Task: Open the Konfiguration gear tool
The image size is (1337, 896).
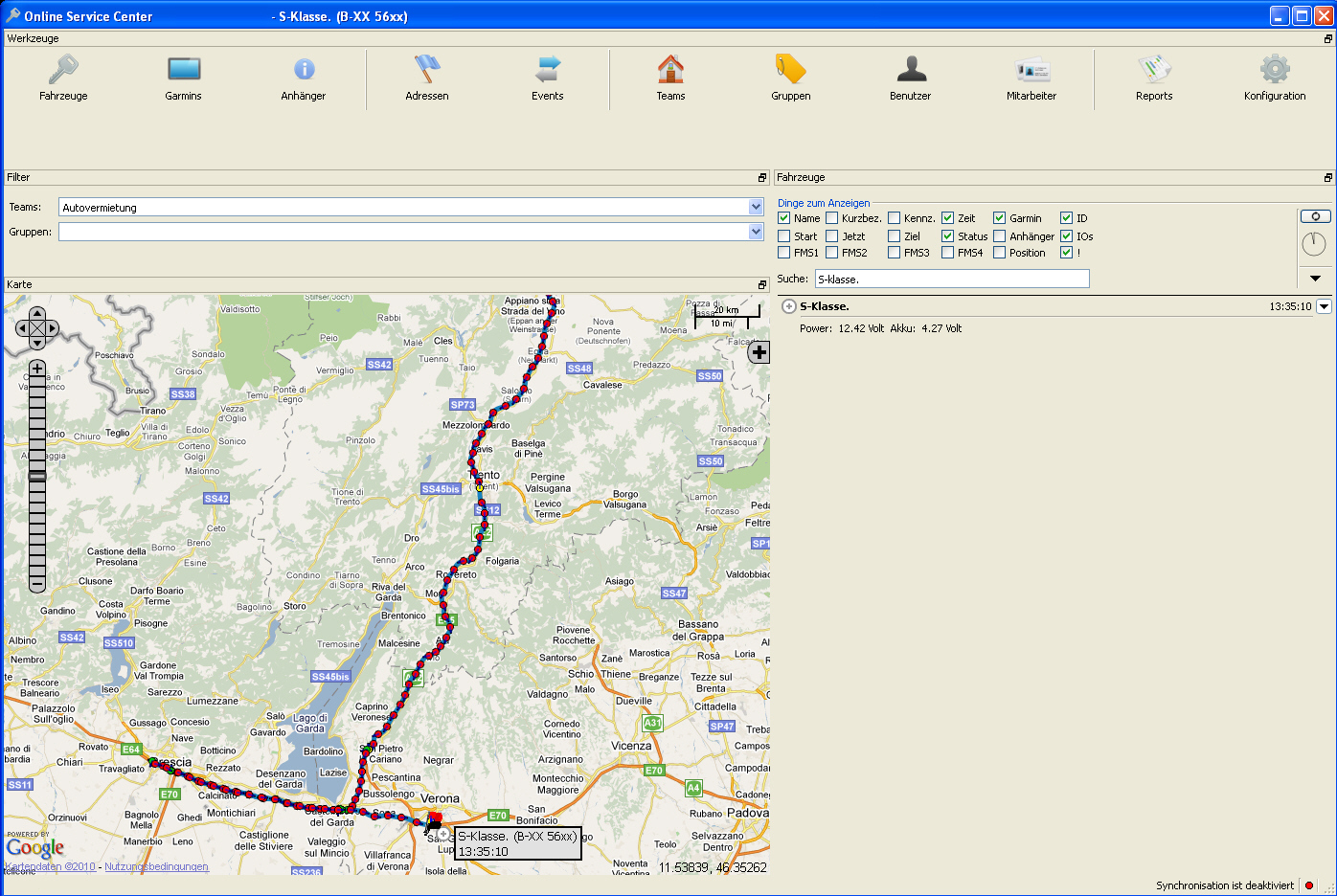Action: 1275,78
